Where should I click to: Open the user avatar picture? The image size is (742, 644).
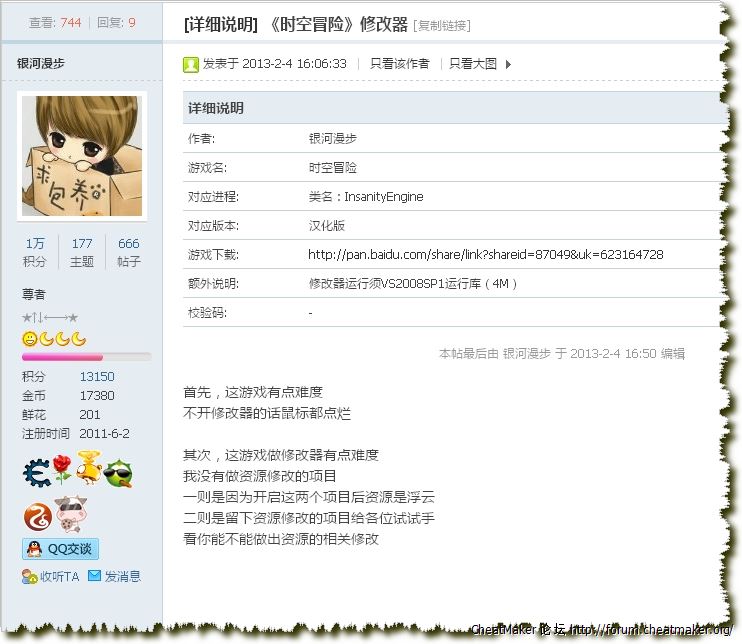click(x=82, y=155)
